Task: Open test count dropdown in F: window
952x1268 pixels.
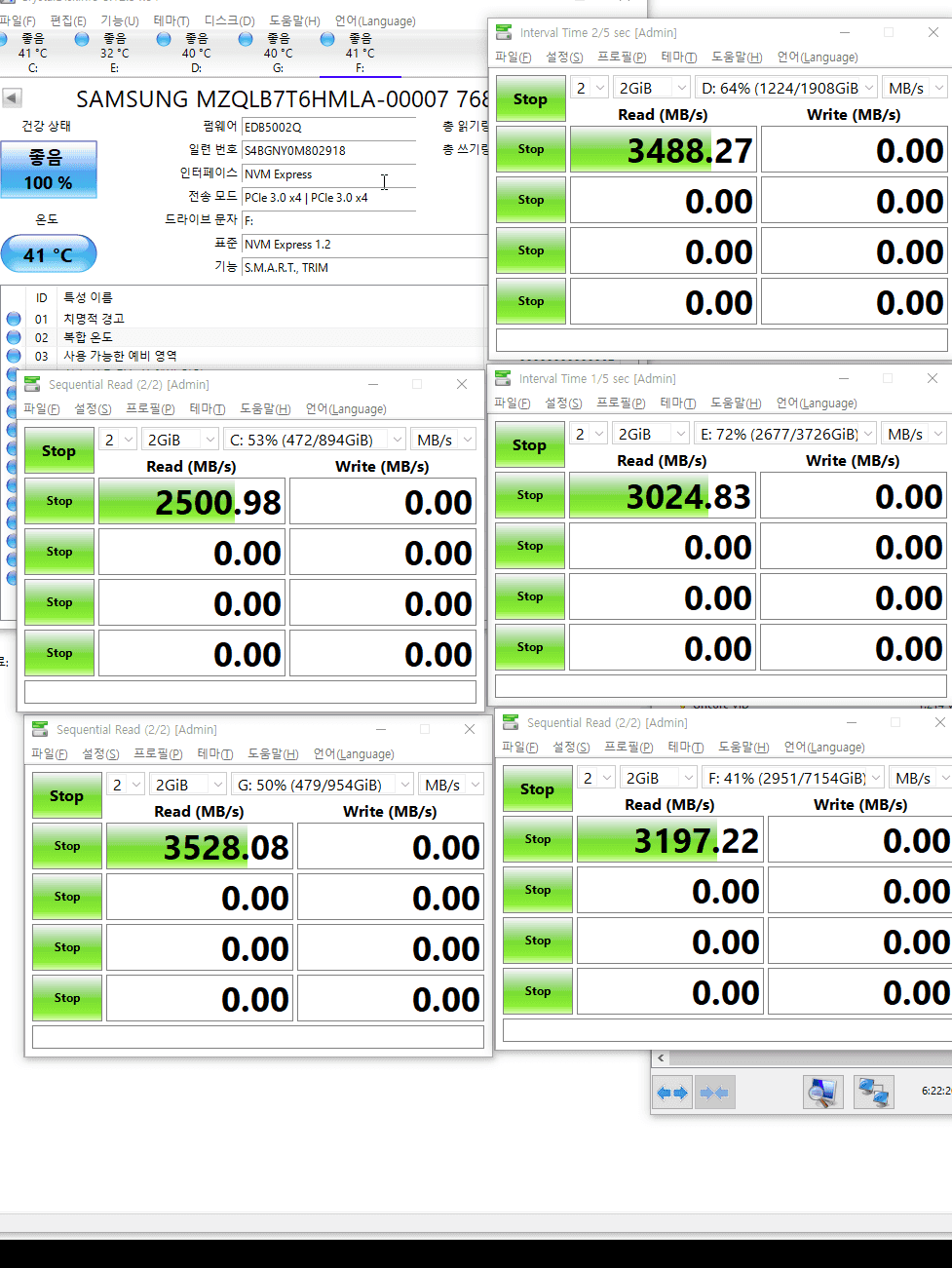Action: 596,778
